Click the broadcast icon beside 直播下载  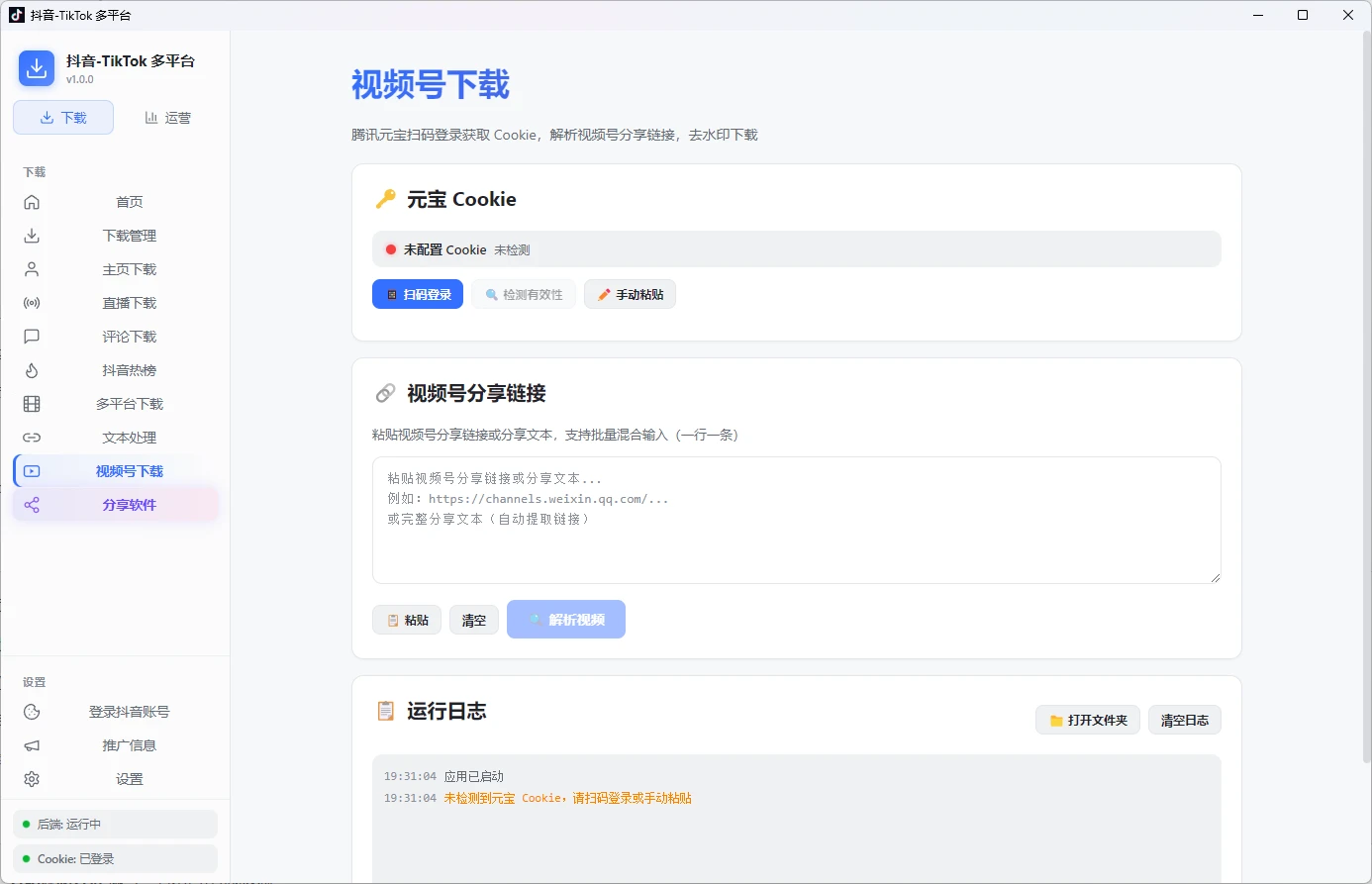coord(32,303)
